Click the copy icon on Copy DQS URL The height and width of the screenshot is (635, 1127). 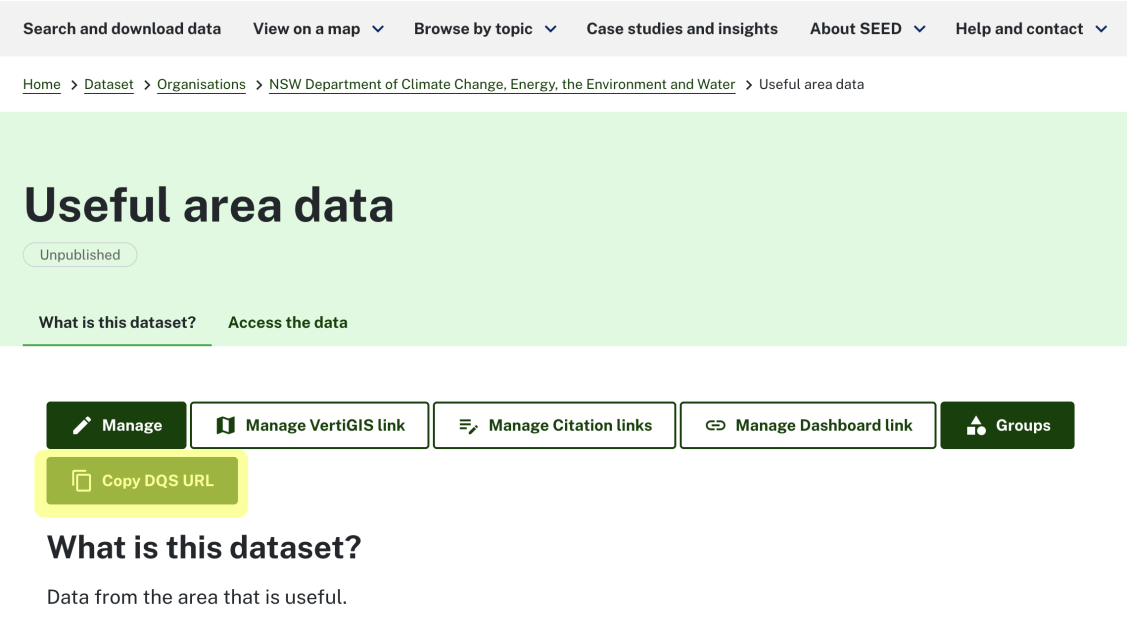(x=82, y=480)
